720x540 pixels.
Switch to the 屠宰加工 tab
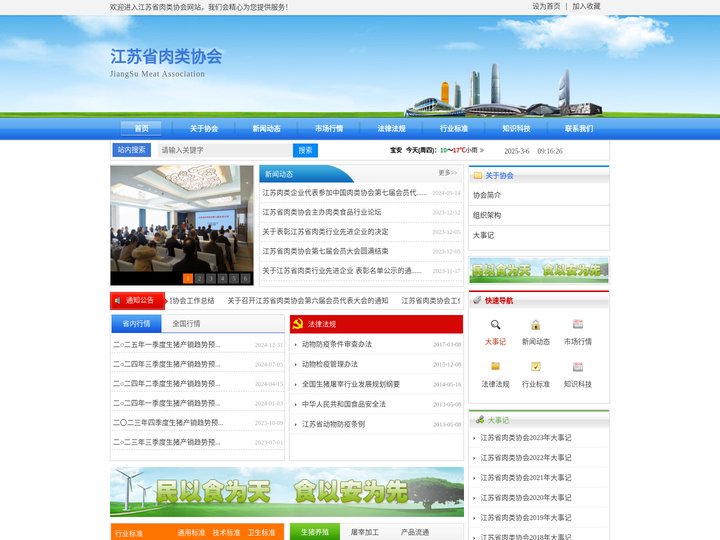pos(365,532)
